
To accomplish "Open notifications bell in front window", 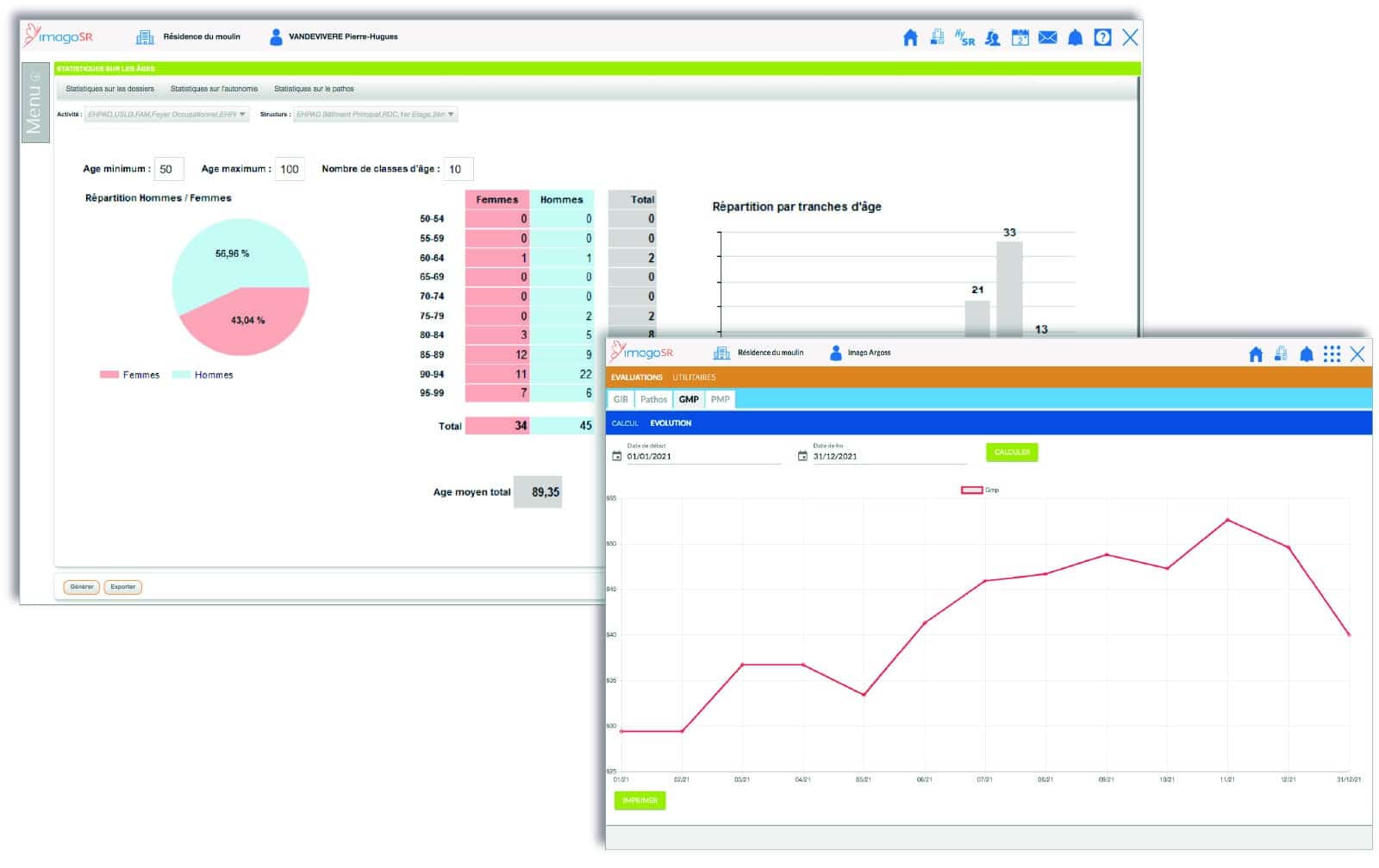I will [1307, 353].
